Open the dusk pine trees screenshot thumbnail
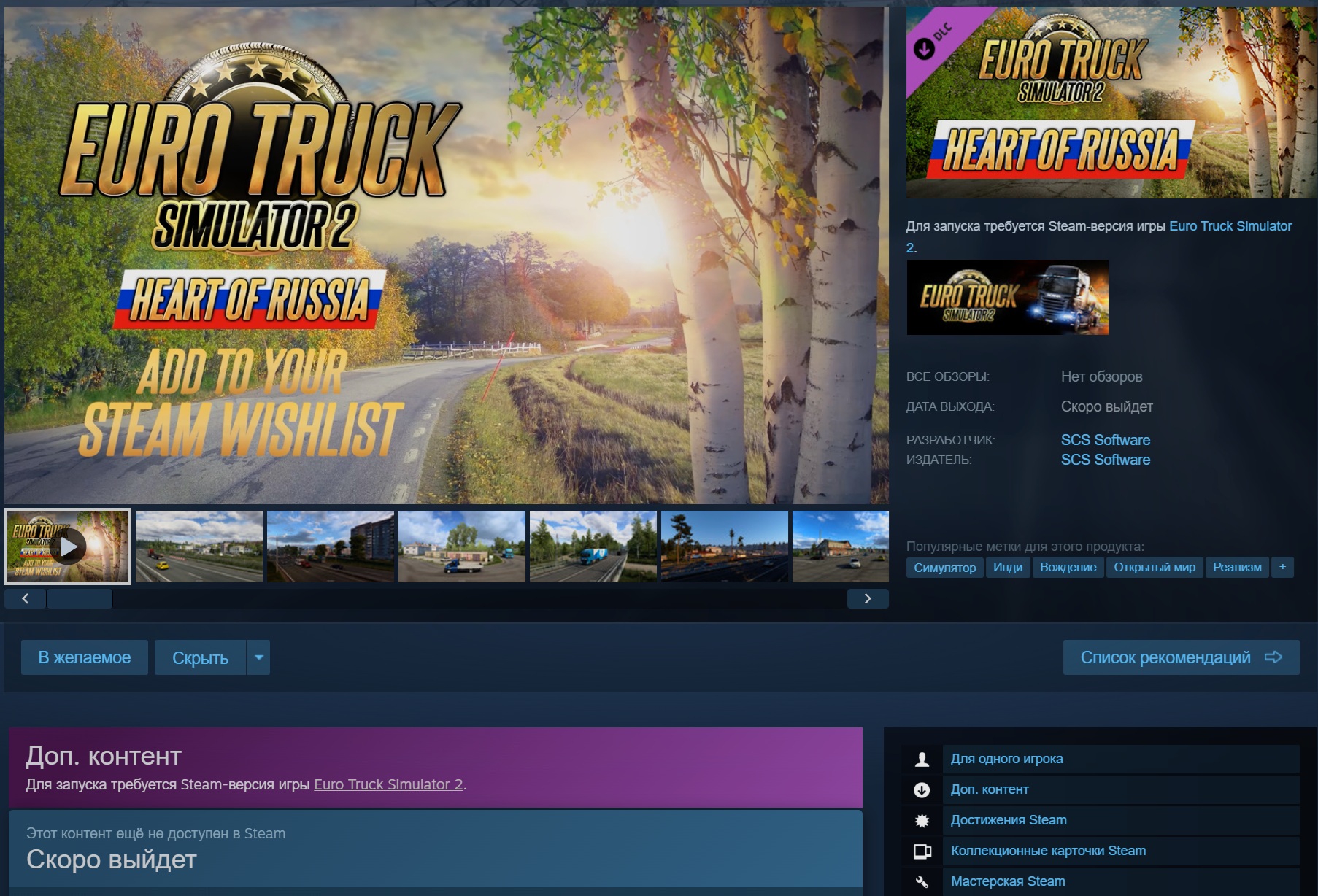 (725, 547)
